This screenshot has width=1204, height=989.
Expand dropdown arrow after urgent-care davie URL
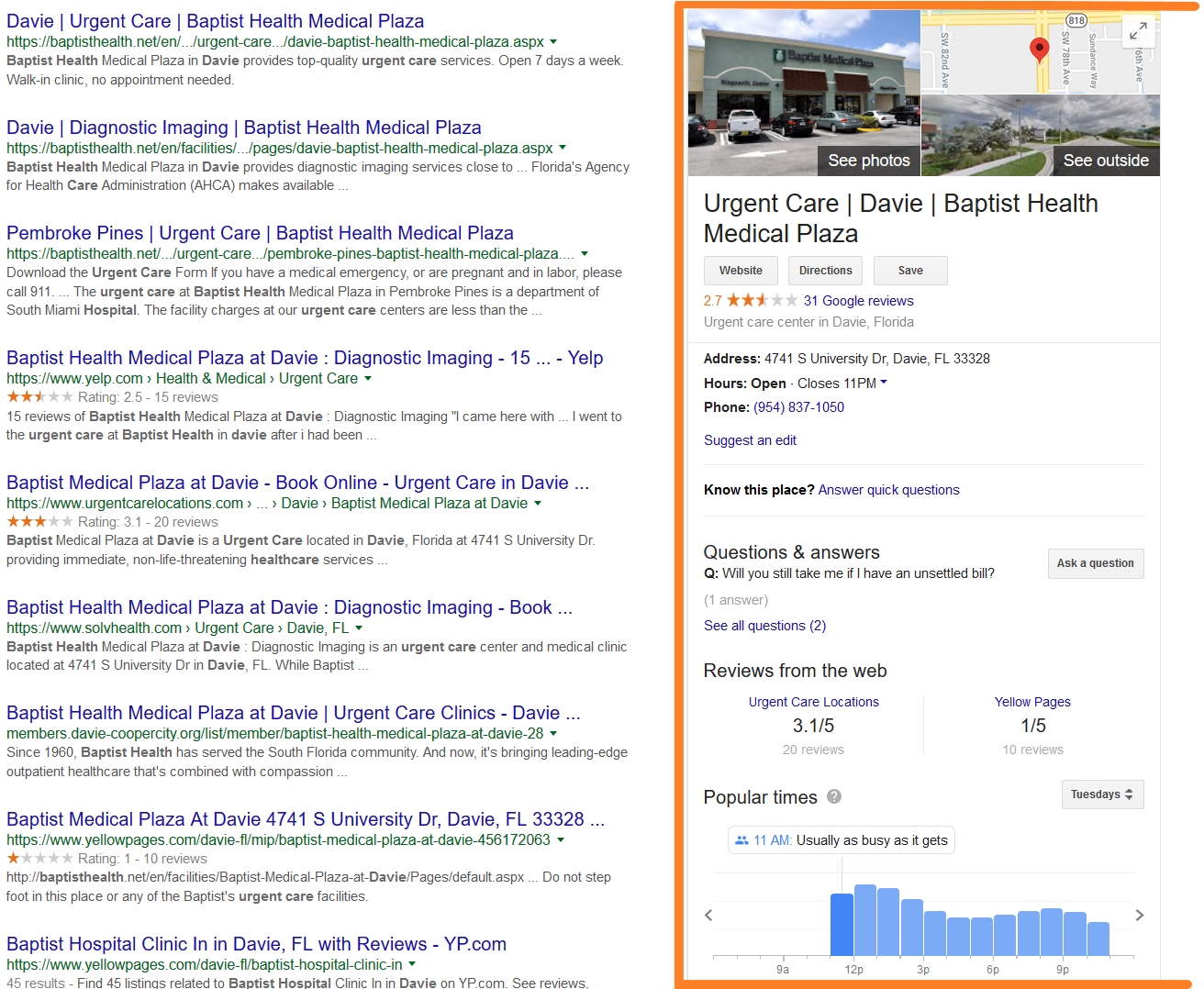click(x=553, y=42)
